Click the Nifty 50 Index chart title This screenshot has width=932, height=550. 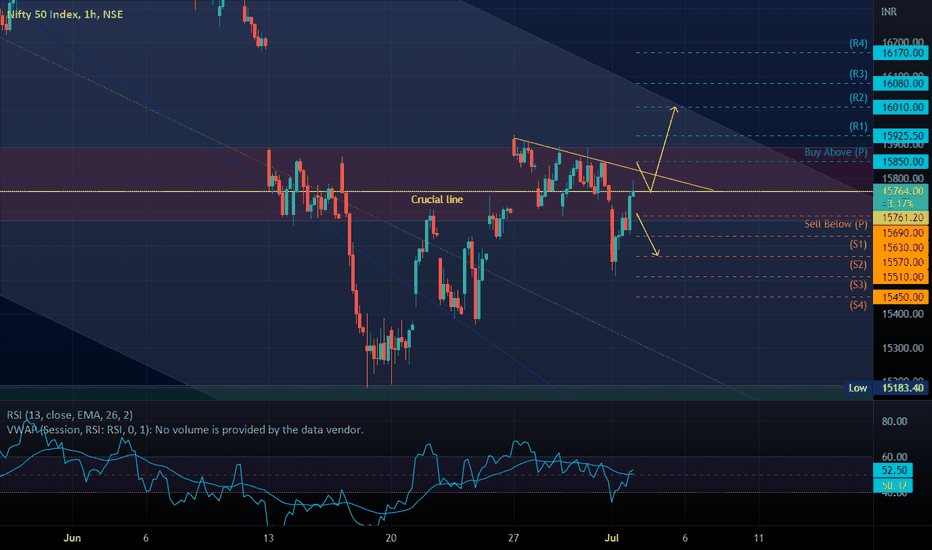65,14
